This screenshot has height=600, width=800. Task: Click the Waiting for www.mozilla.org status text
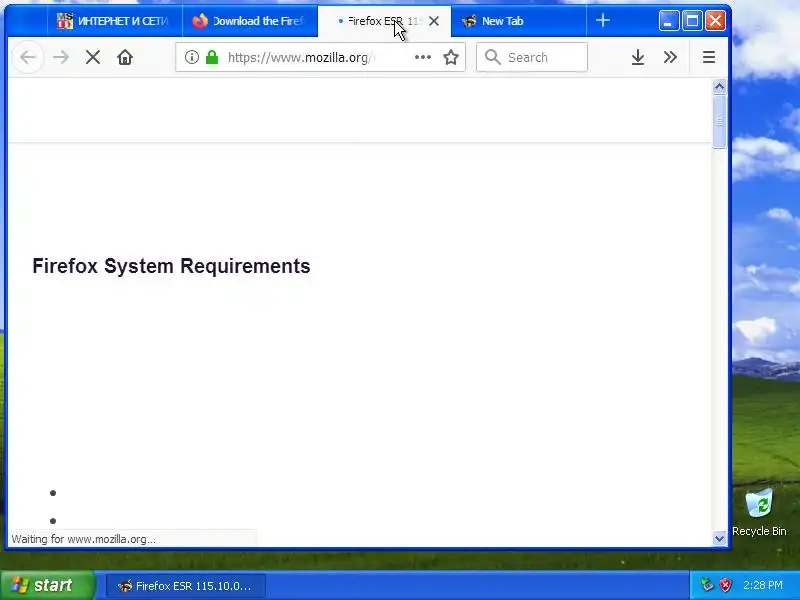point(83,539)
